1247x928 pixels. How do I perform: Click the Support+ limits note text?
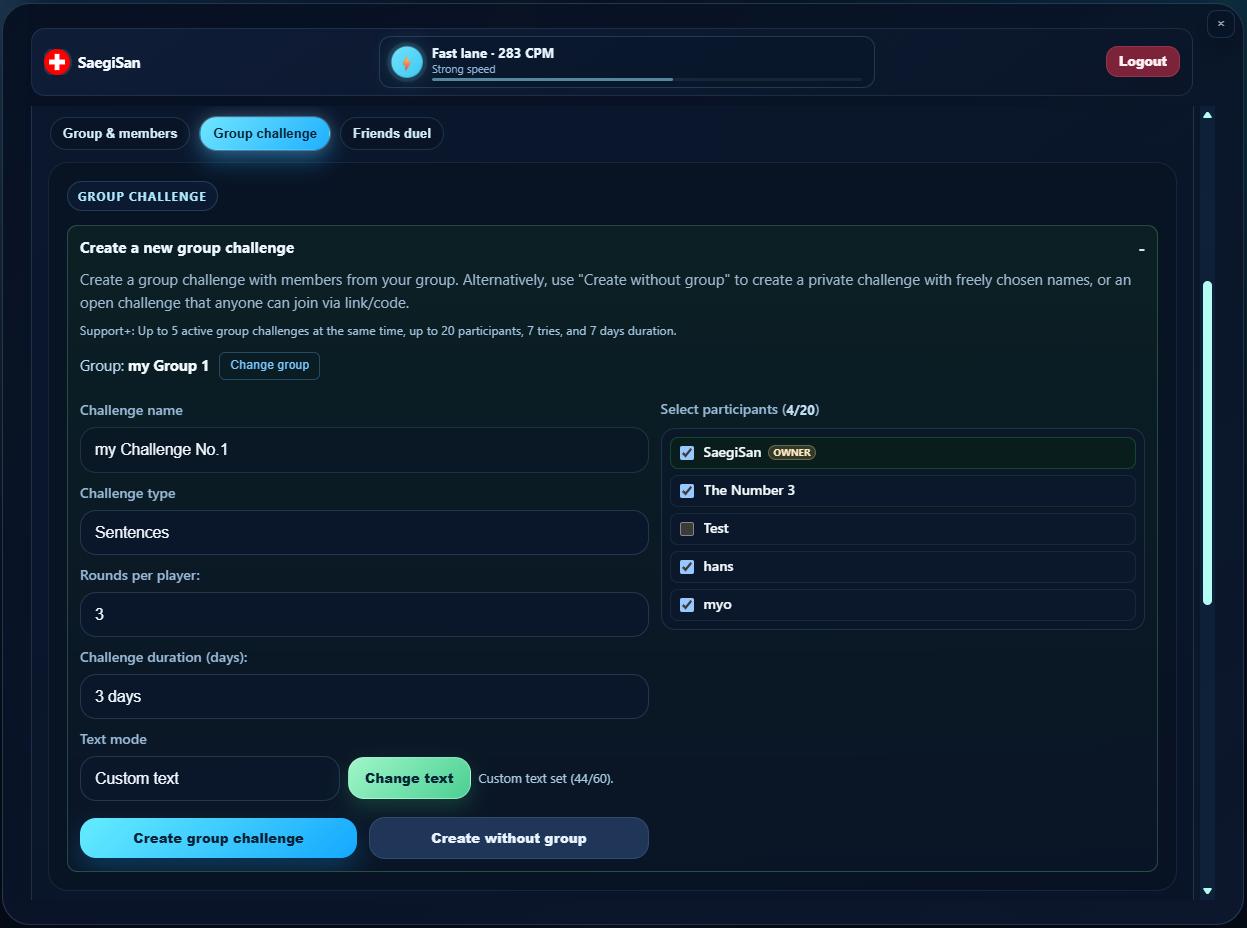pyautogui.click(x=378, y=331)
